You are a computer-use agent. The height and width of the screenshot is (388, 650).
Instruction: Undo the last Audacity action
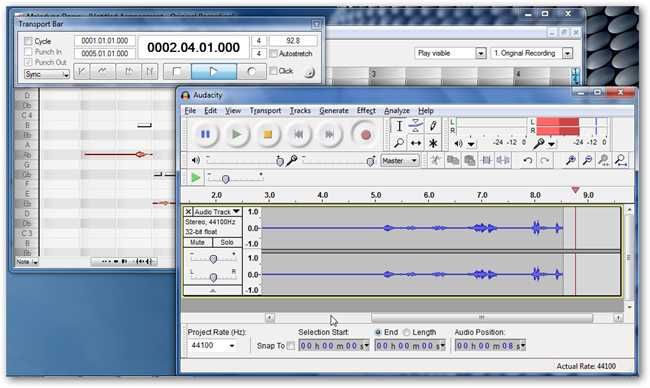click(x=528, y=160)
